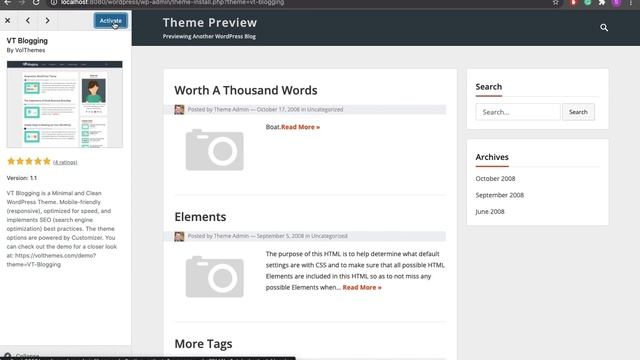Click camera placeholder image in Worth A Thousand Words
Image resolution: width=640 pixels, height=360 pixels.
(215, 150)
